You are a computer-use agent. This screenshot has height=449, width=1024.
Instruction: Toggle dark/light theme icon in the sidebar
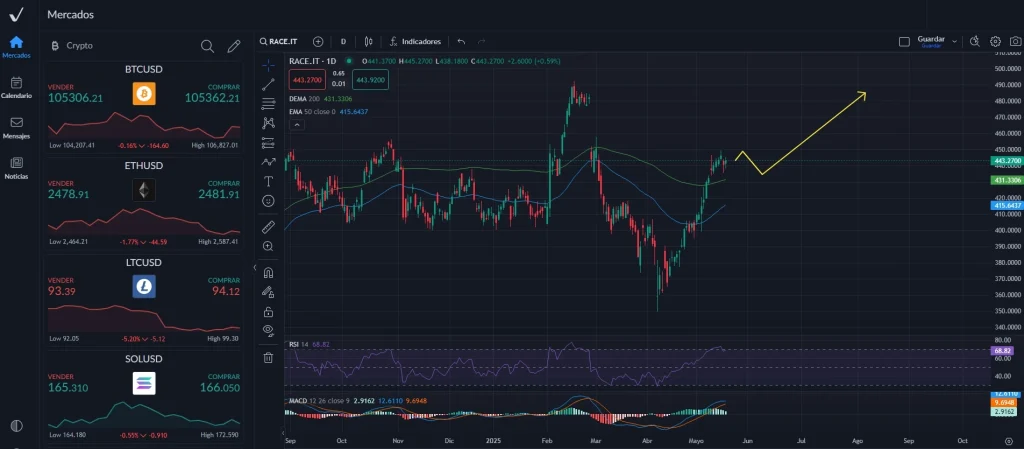point(16,426)
